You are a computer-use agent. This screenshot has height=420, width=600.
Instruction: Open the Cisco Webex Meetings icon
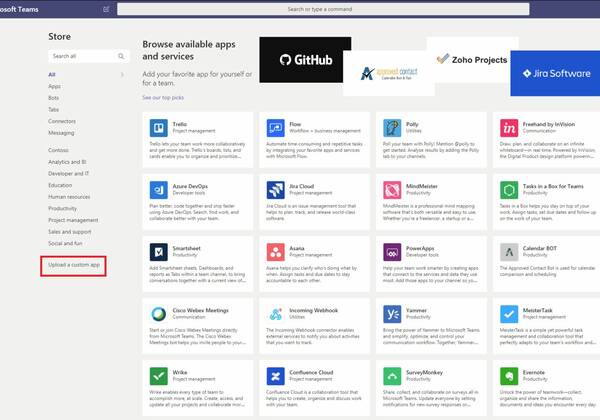tap(158, 314)
